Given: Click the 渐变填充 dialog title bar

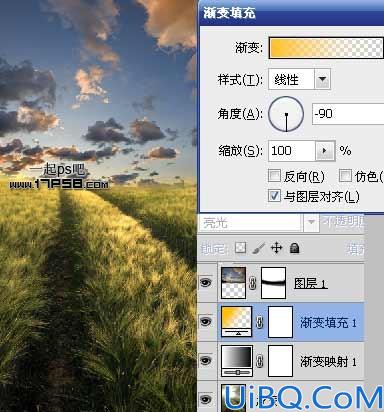Looking at the screenshot, I should pyautogui.click(x=292, y=13).
